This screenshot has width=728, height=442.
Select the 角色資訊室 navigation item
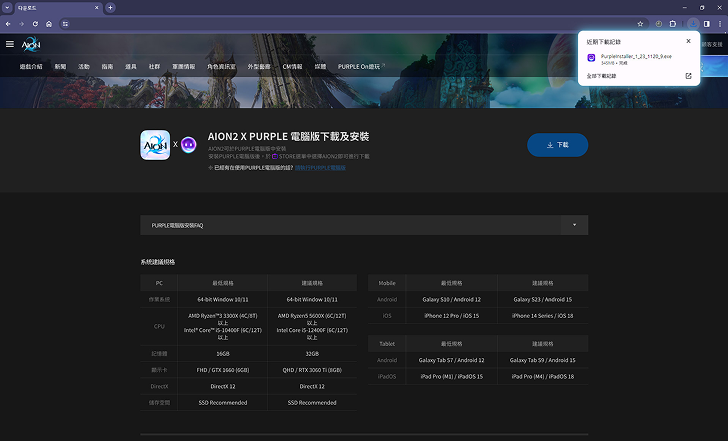[221, 66]
